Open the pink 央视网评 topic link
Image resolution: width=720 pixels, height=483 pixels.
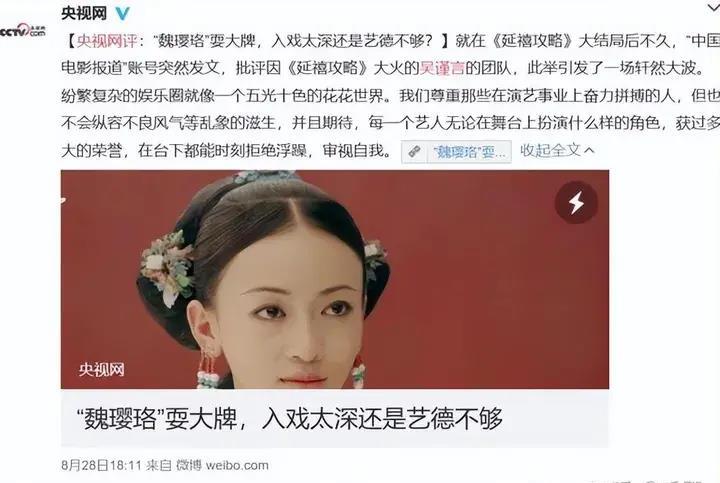pos(107,41)
